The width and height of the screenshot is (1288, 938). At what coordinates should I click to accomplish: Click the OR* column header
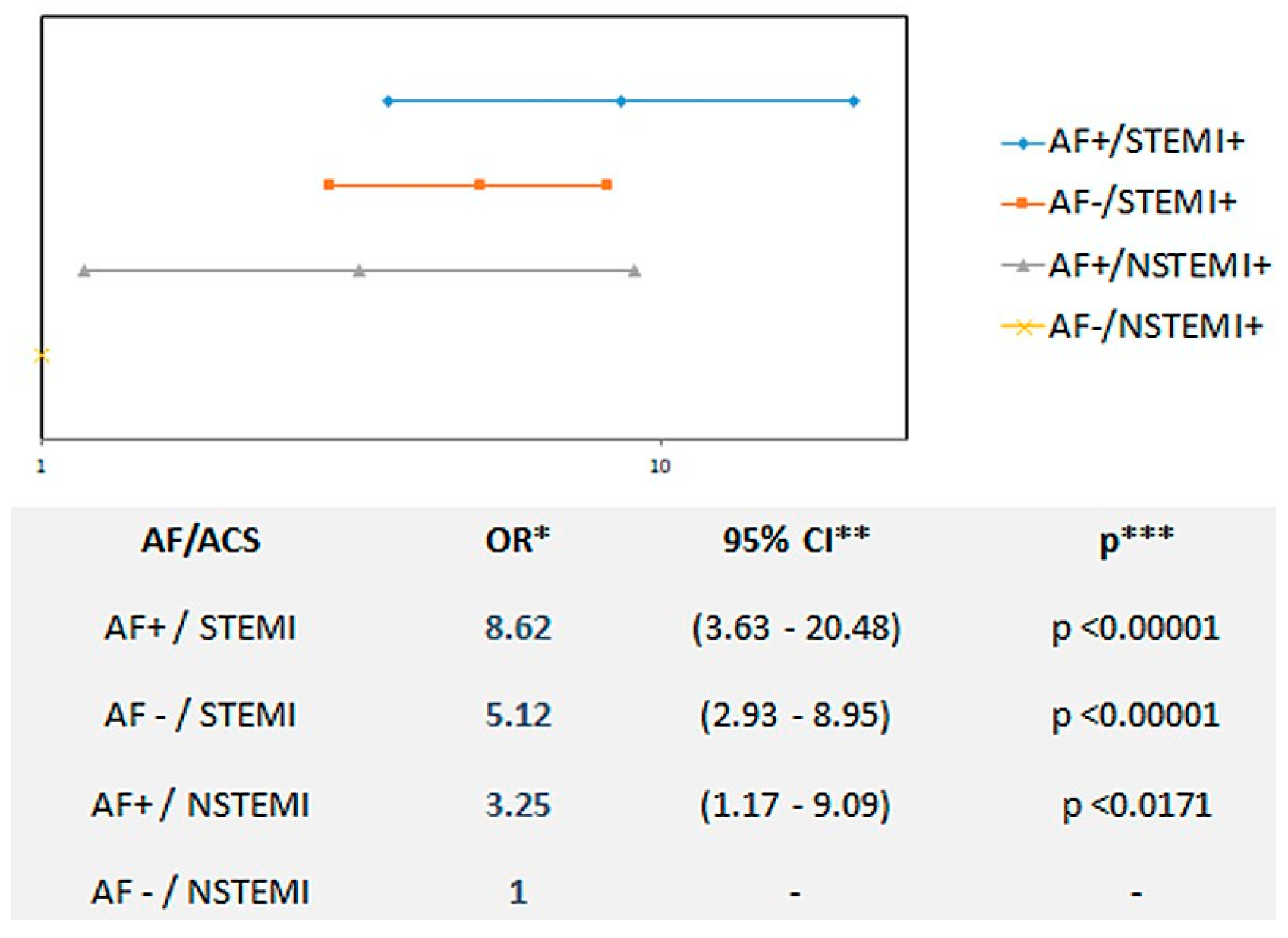pyautogui.click(x=517, y=540)
